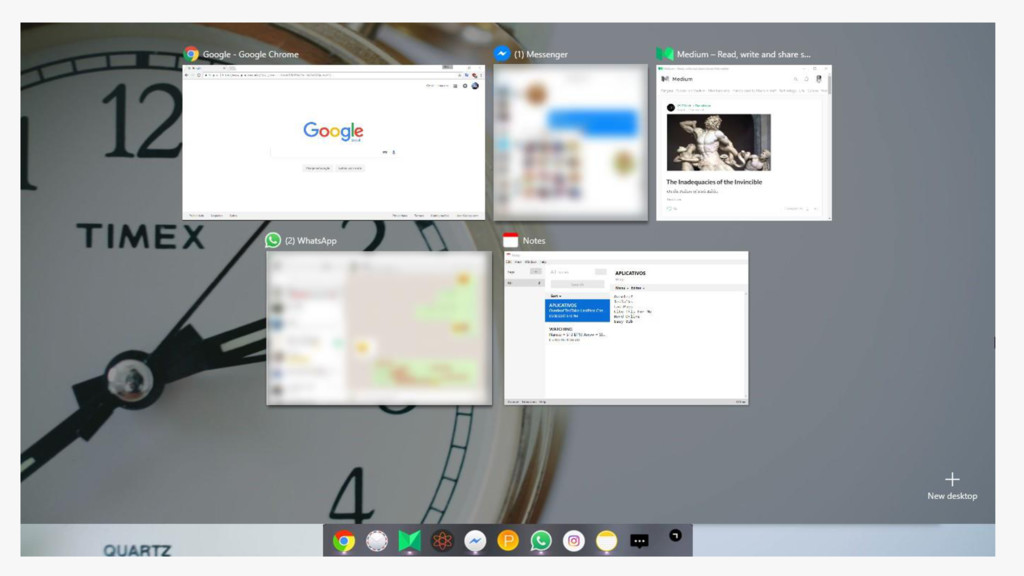Click the Medium logo beside window title

(665, 54)
